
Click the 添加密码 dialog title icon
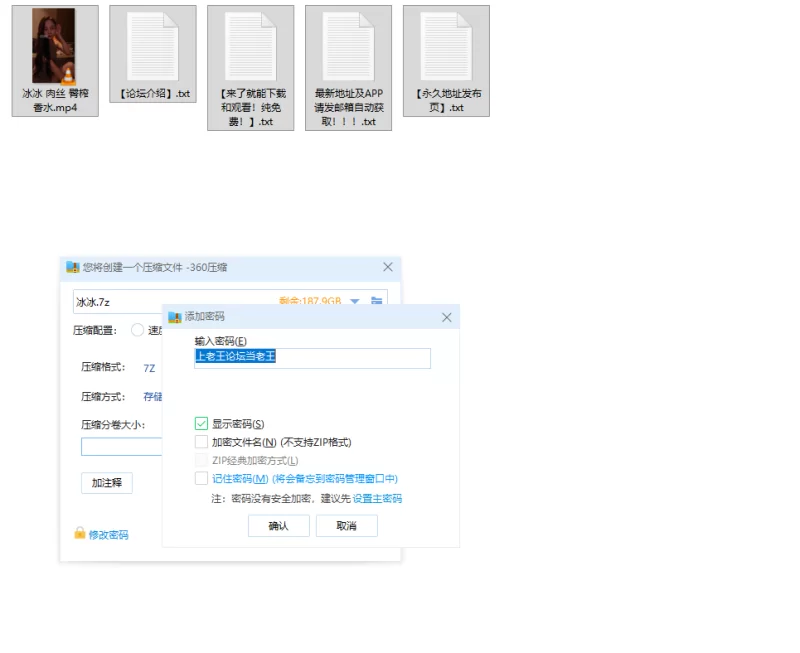tap(175, 317)
